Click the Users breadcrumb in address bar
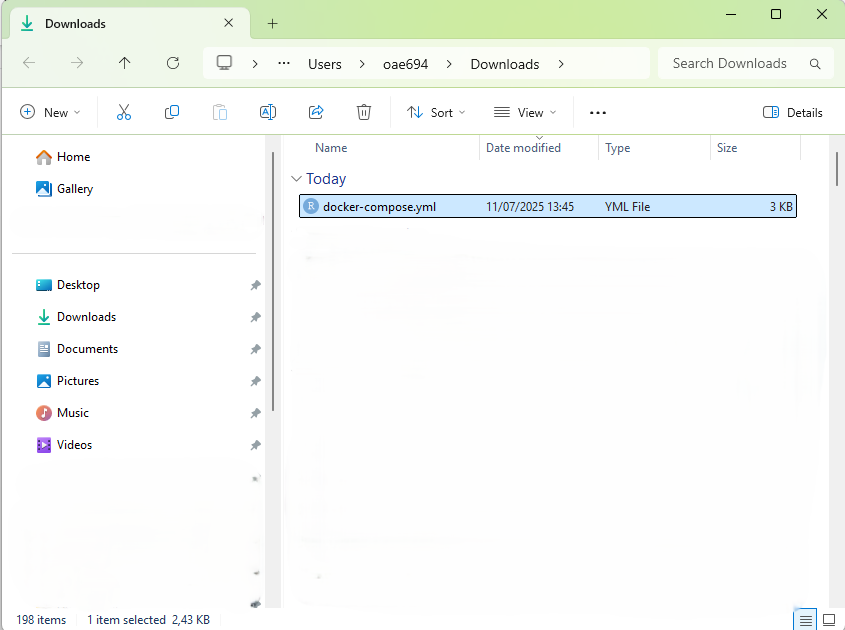 (x=324, y=64)
